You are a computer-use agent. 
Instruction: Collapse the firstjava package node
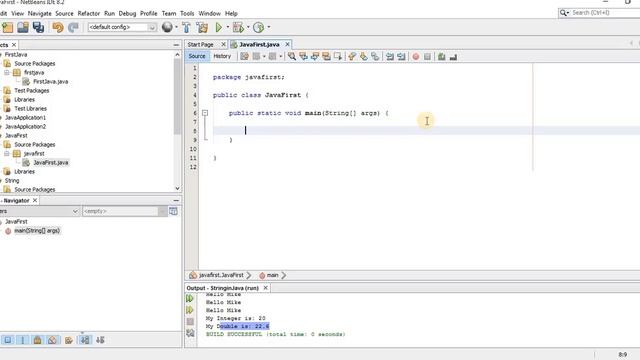pyautogui.click(x=7, y=73)
